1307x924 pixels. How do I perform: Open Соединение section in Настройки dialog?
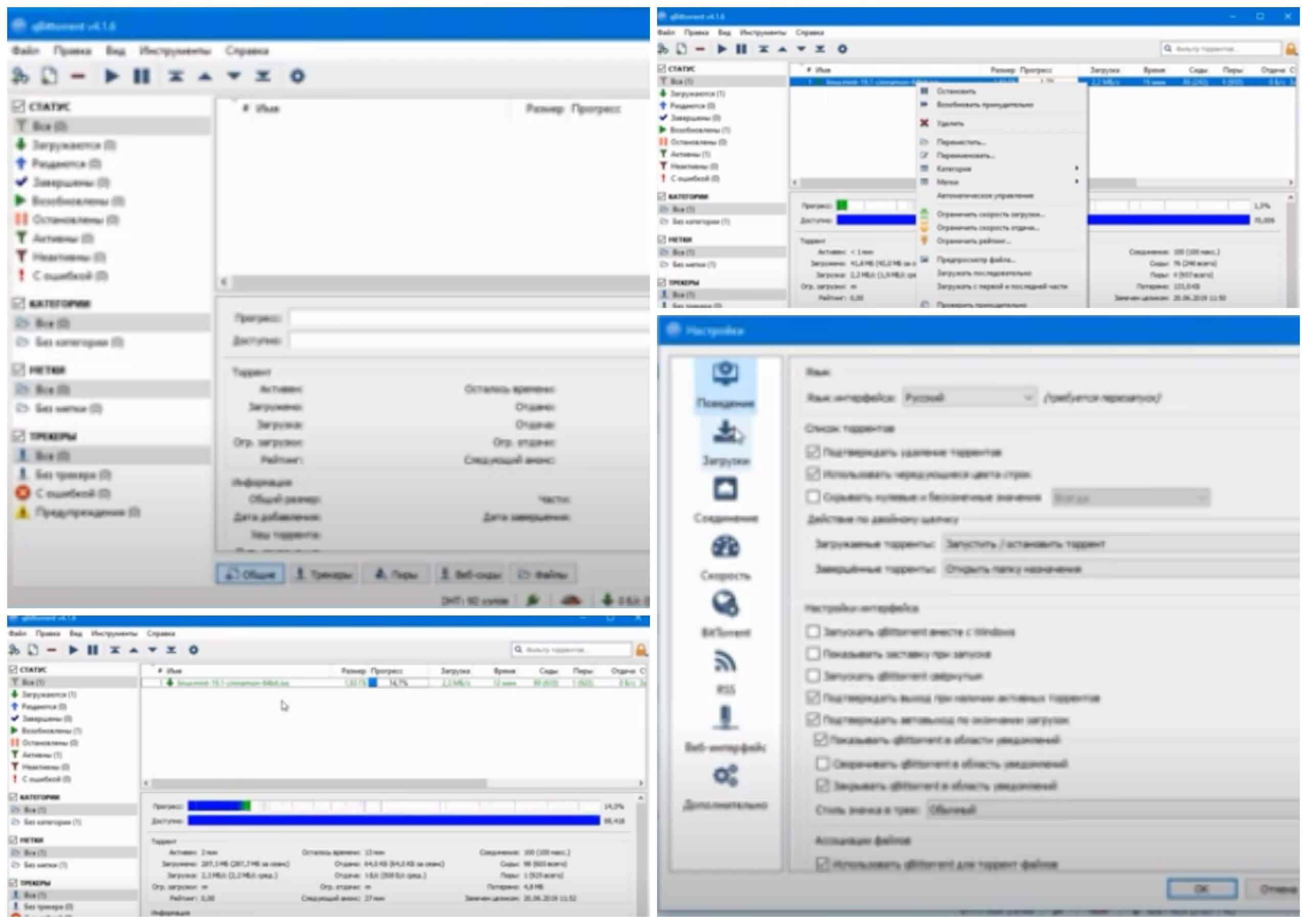(x=725, y=501)
